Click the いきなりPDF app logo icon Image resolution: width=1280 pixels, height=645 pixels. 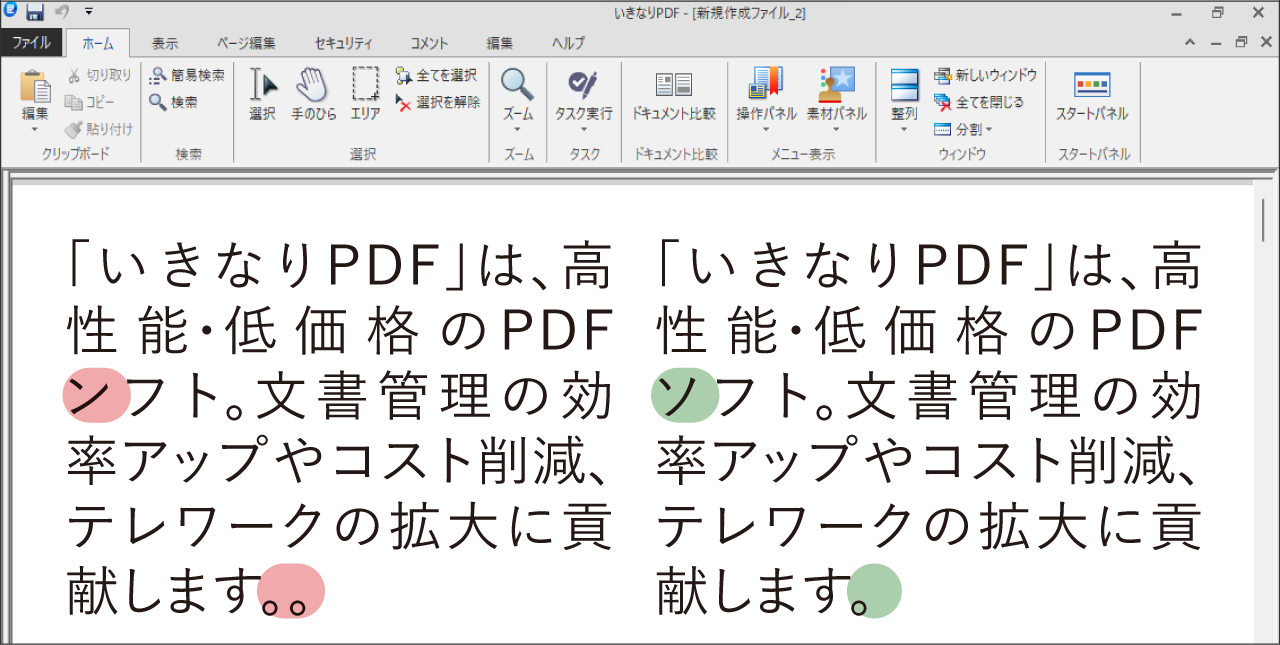click(x=11, y=11)
